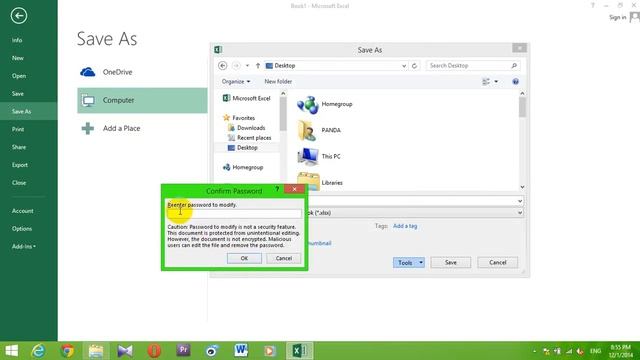This screenshot has height=360, width=640.
Task: Click OK in Confirm Password dialog
Action: tap(244, 258)
